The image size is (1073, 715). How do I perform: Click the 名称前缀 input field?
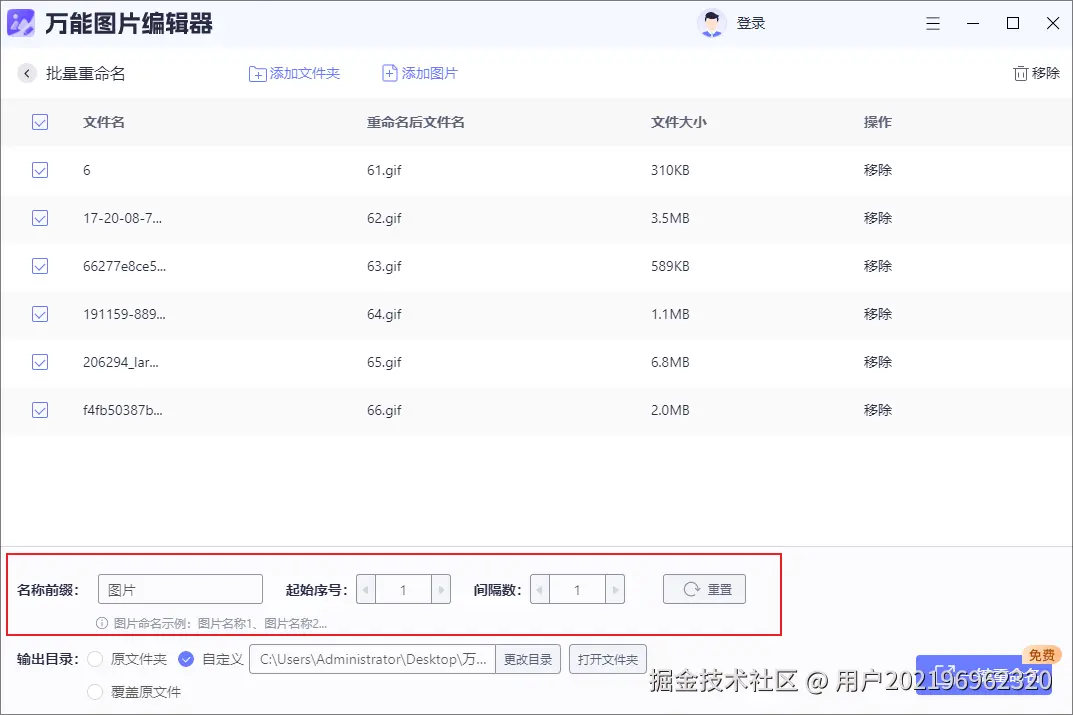pyautogui.click(x=180, y=589)
